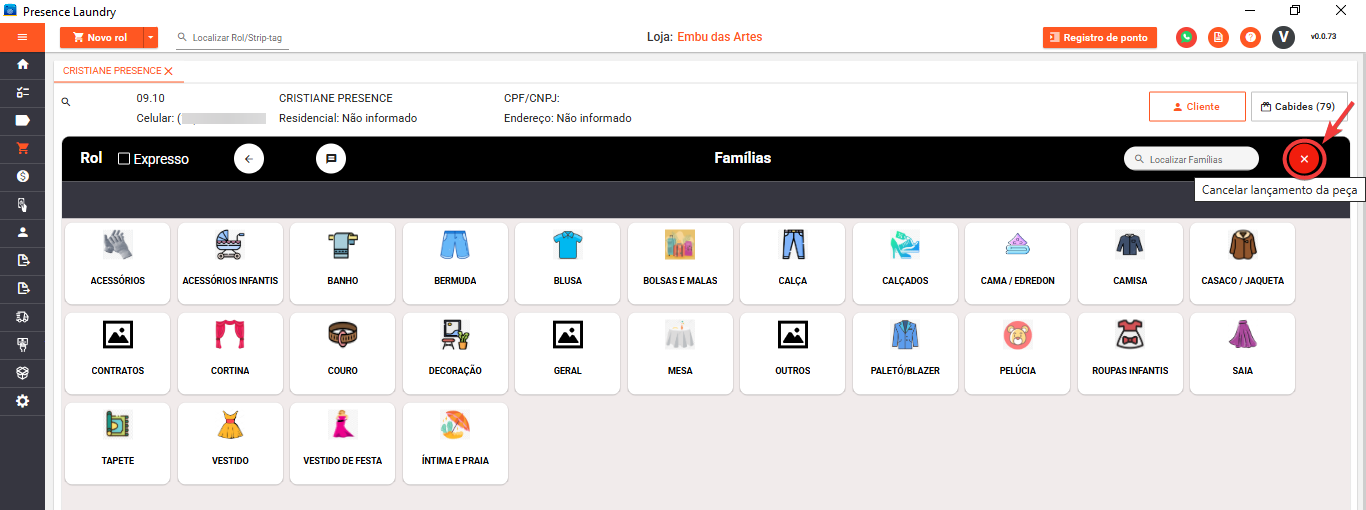Close the CRISTIANE PRESENCE tab

[169, 71]
